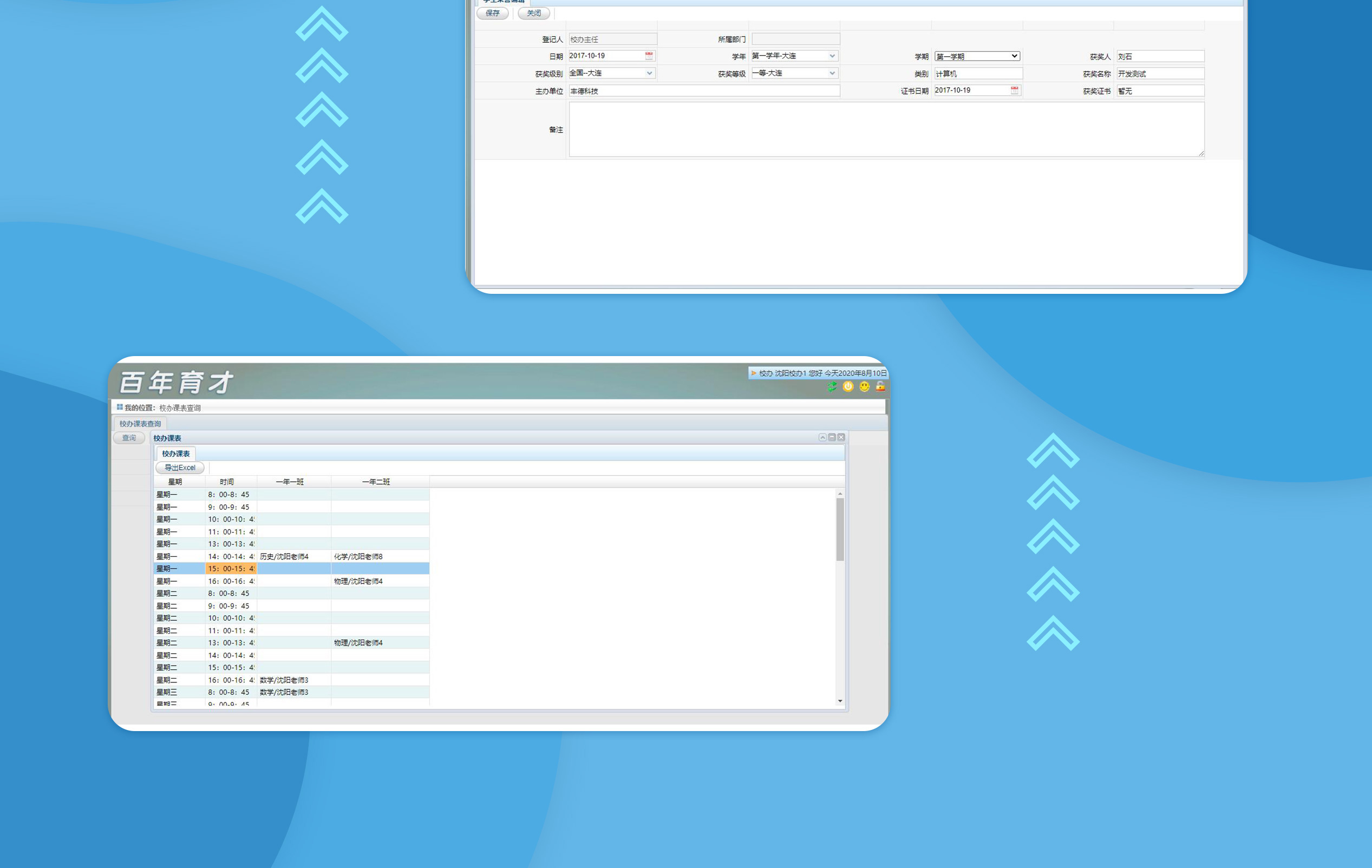Click the 导出Excel button
1372x868 pixels.
[x=179, y=468]
